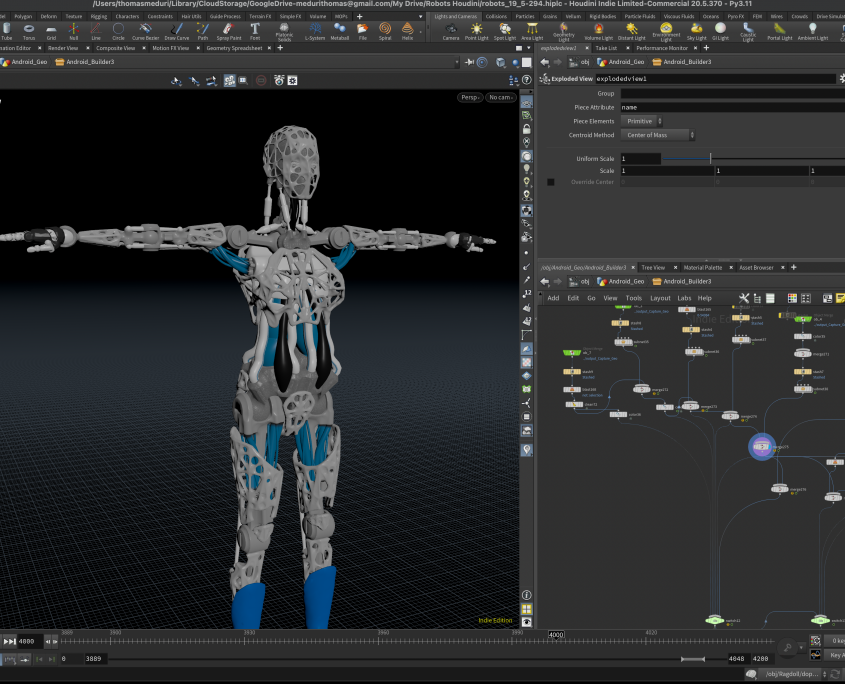845x684 pixels.
Task: Click the Spray Paint shelf tool
Action: (x=228, y=31)
